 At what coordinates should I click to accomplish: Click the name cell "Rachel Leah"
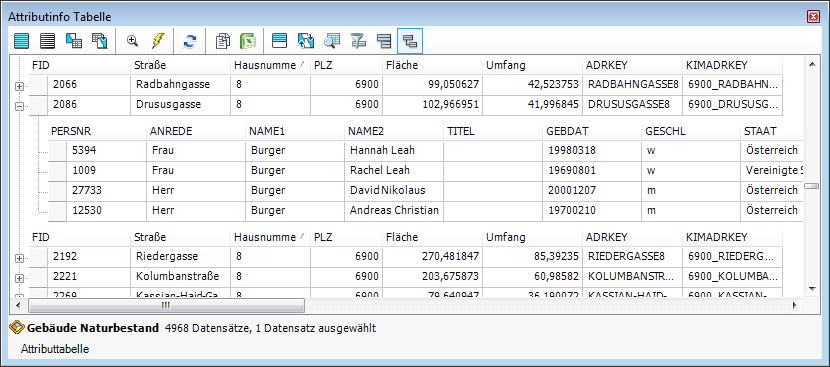click(x=394, y=171)
